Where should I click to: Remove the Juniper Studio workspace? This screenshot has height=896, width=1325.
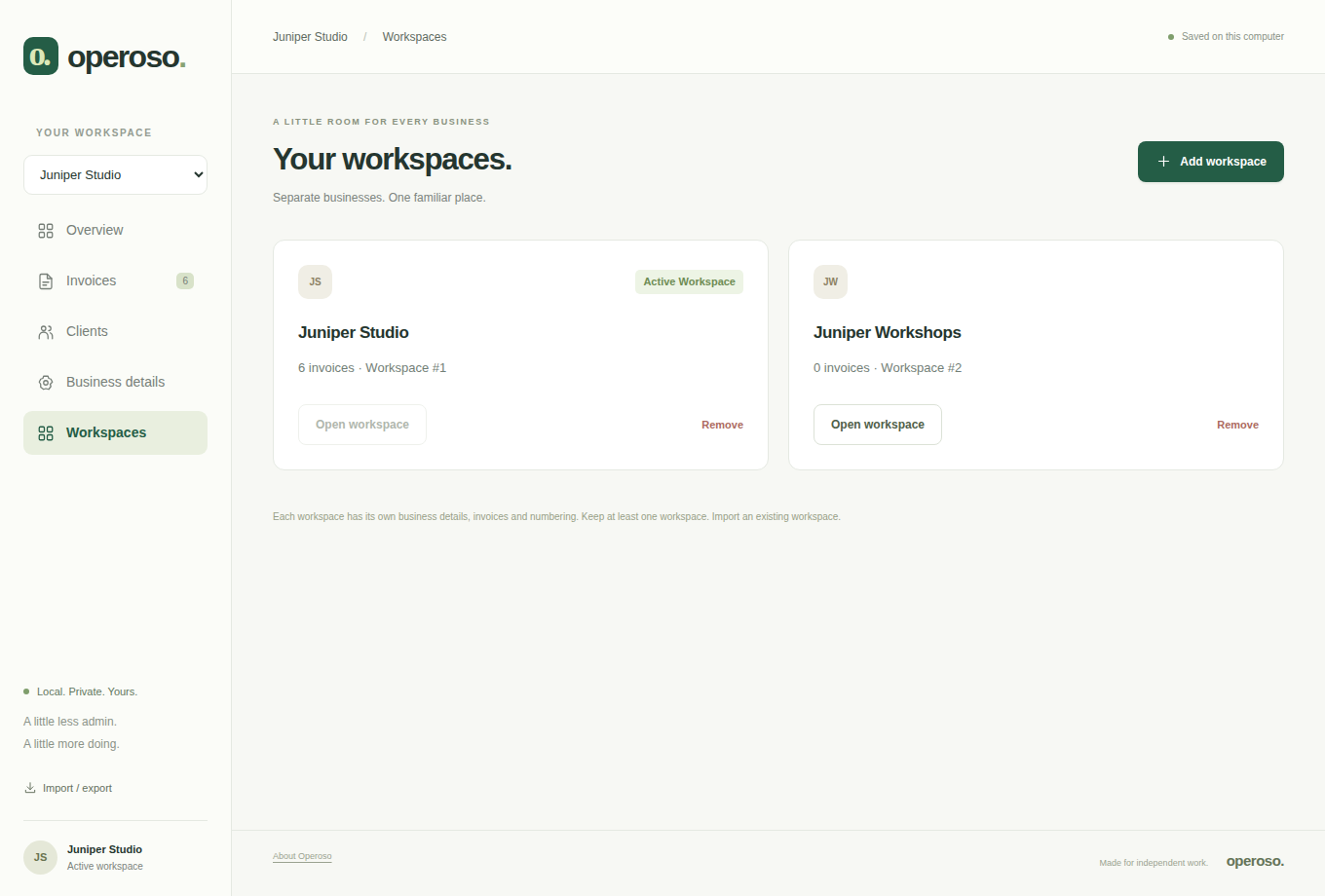point(722,425)
